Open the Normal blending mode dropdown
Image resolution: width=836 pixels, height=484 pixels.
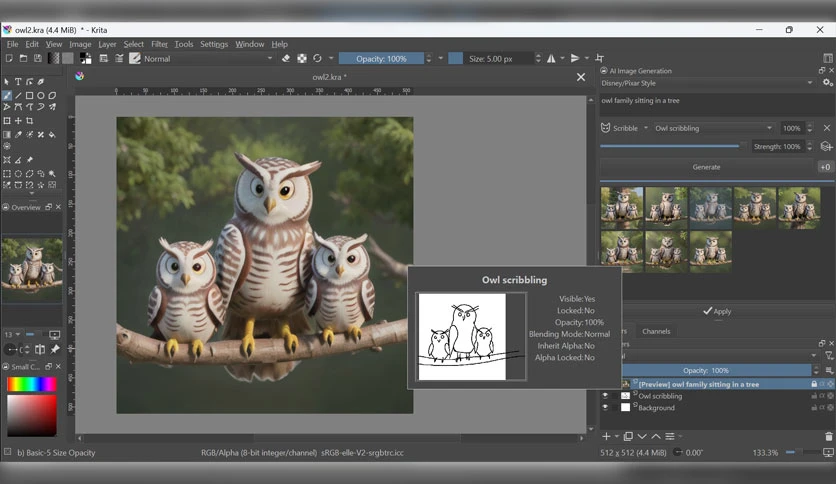(208, 59)
